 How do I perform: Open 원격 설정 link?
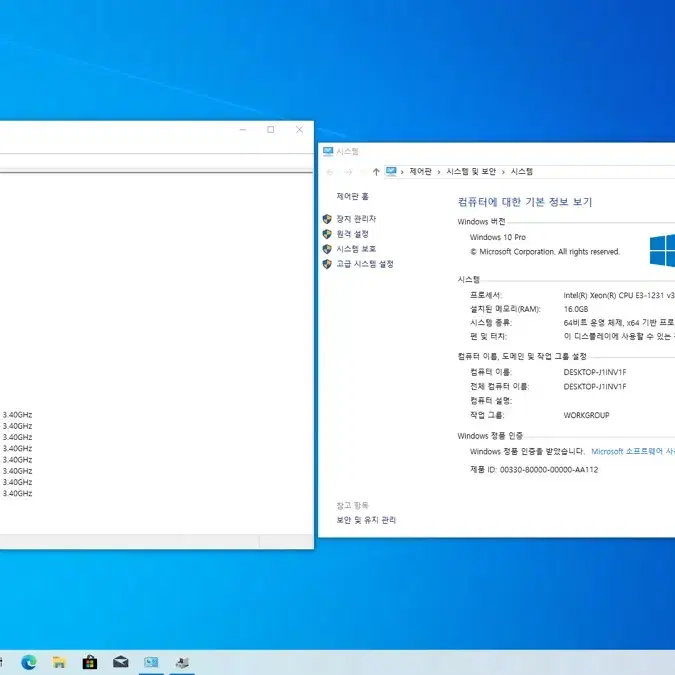coord(352,234)
